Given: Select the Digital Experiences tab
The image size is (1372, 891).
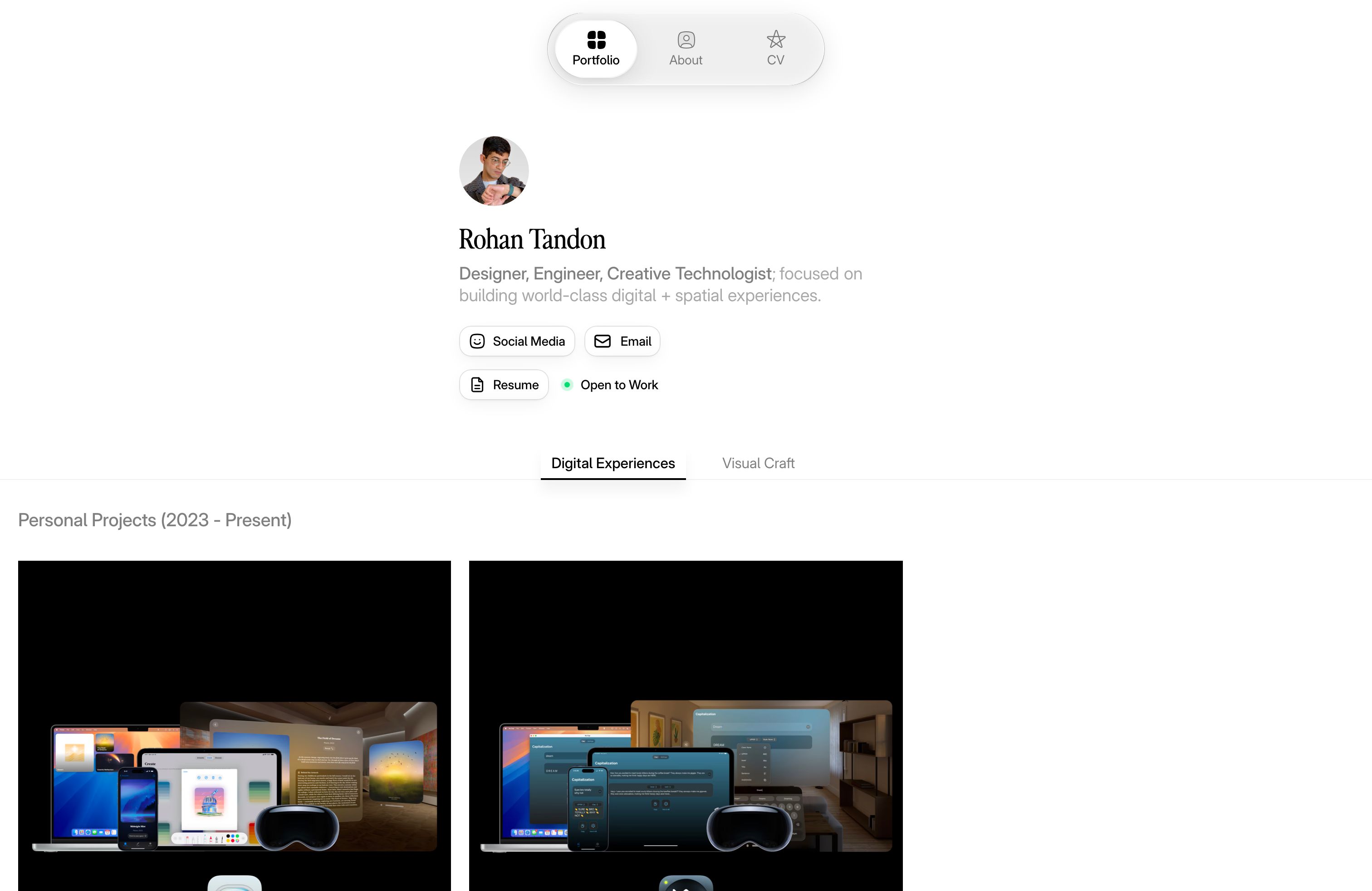Looking at the screenshot, I should point(613,463).
